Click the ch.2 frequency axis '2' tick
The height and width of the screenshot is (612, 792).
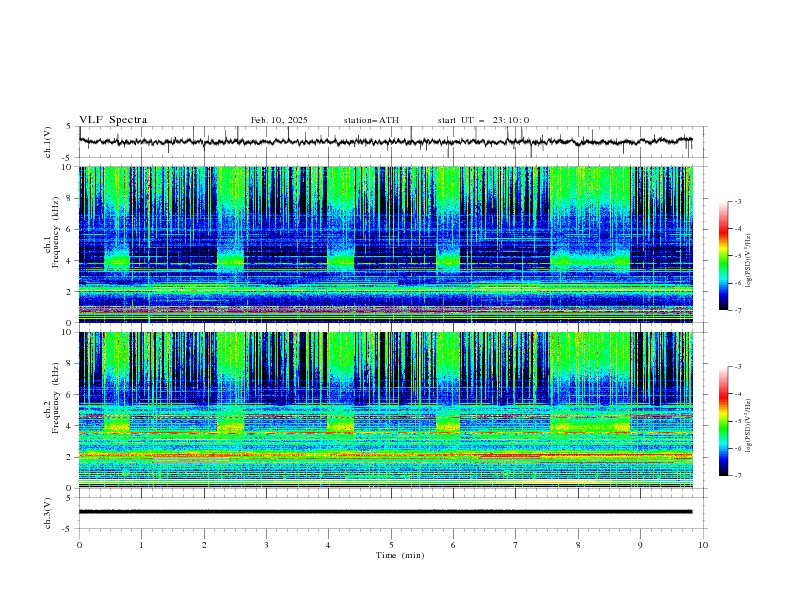pyautogui.click(x=71, y=457)
